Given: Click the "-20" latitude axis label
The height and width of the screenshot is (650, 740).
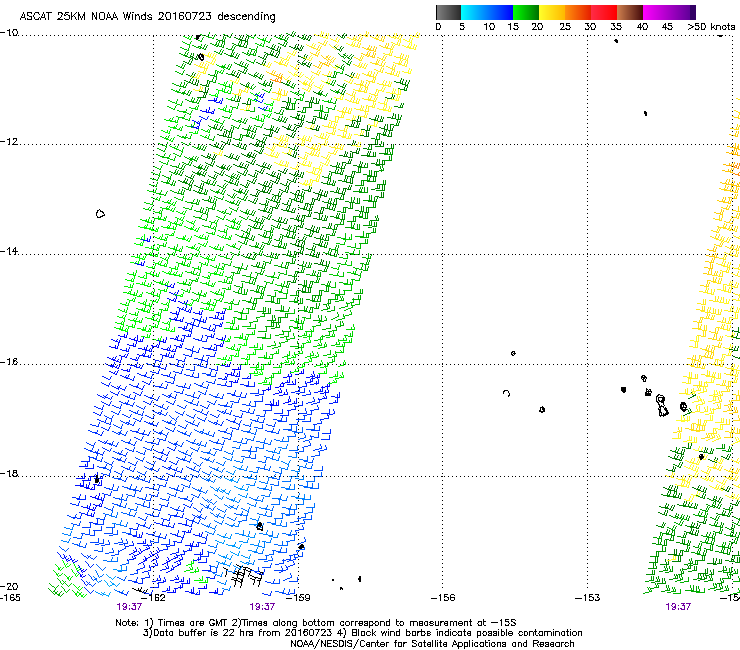Looking at the screenshot, I should coord(9,586).
